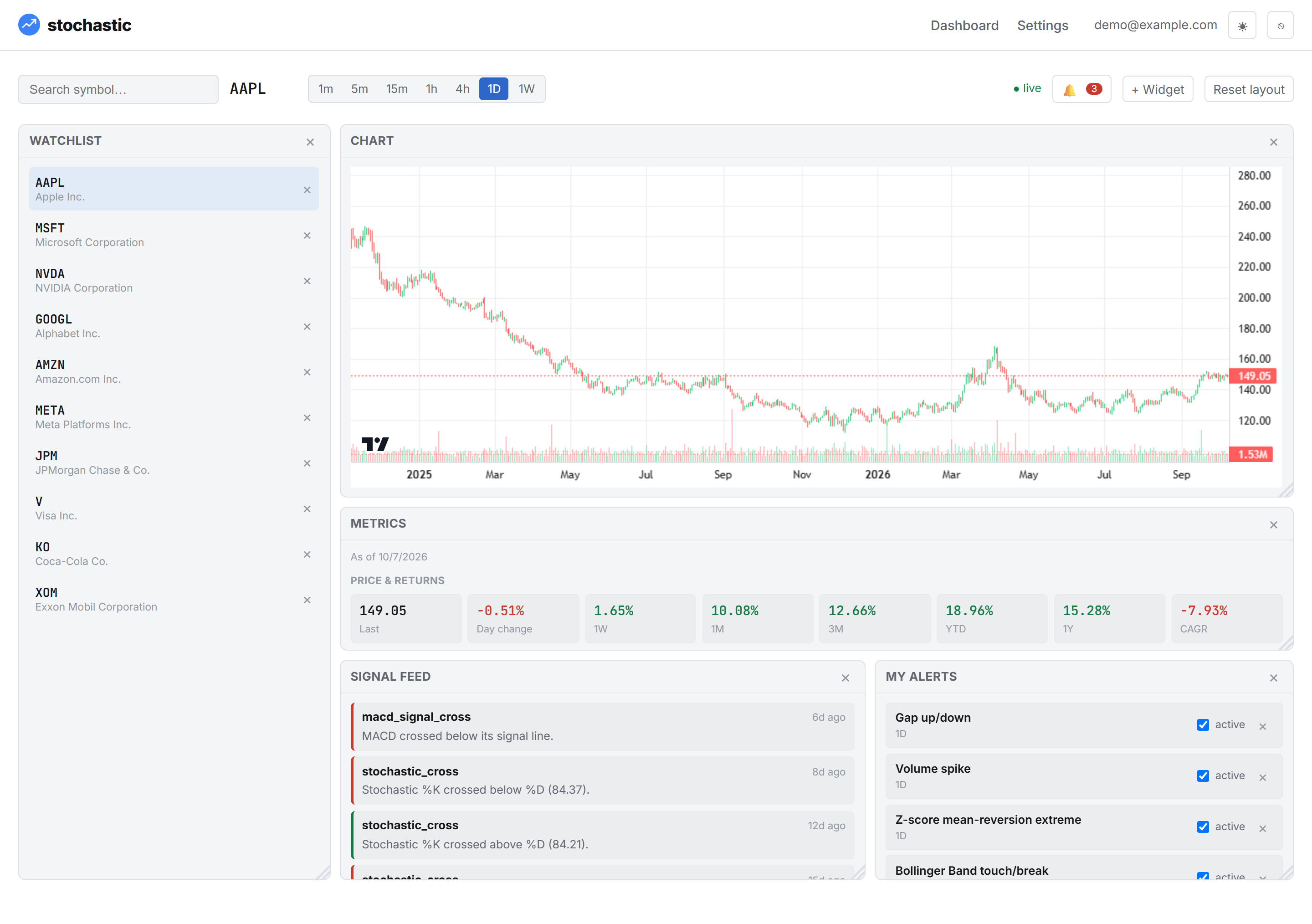Remove XOM from the watchlist
This screenshot has width=1312, height=924.
pyautogui.click(x=307, y=600)
